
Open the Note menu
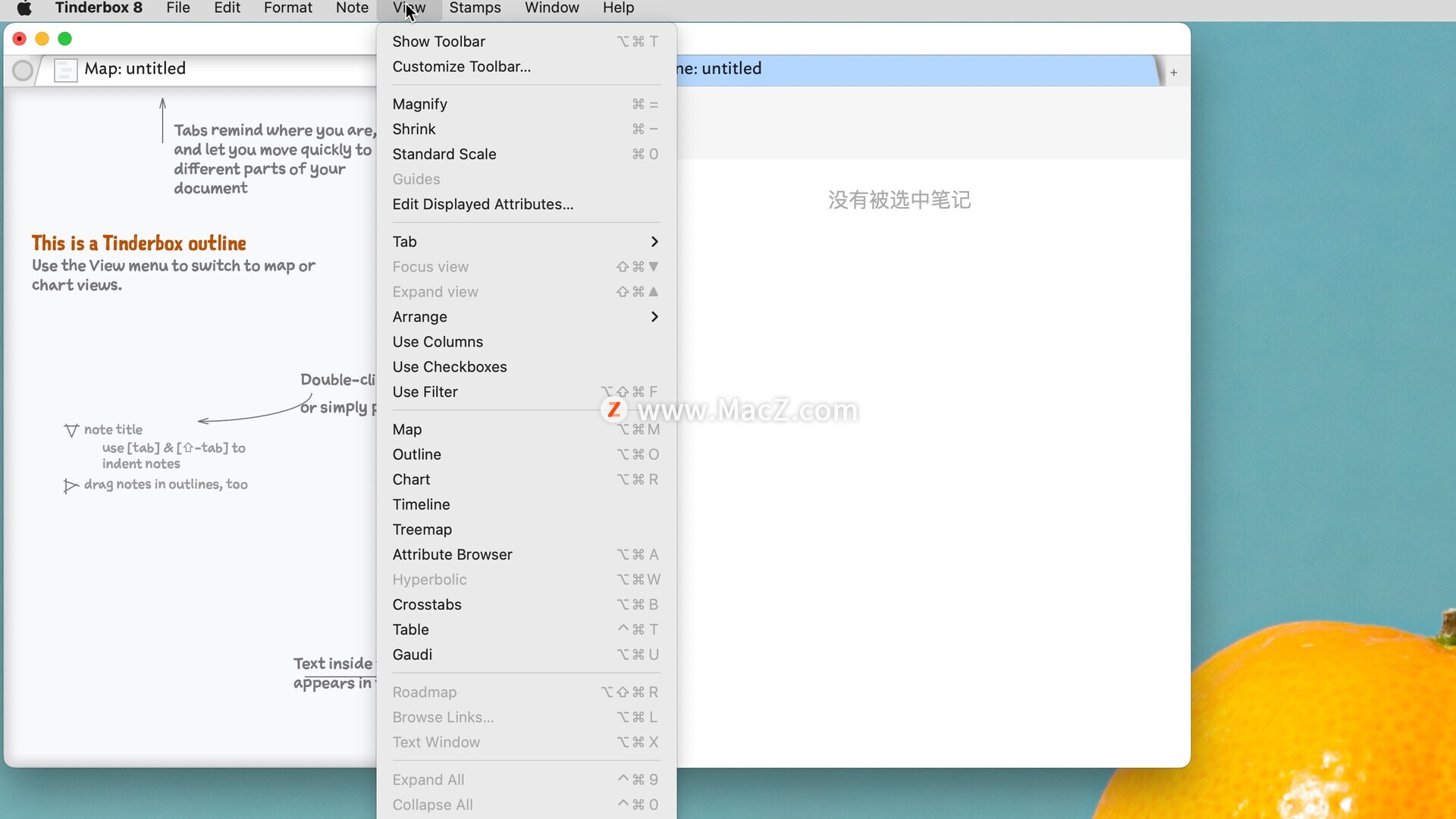pos(352,8)
